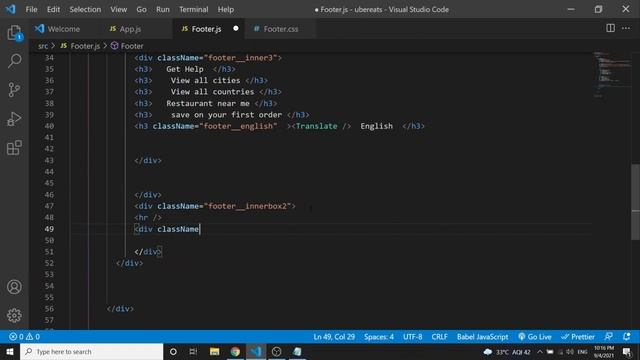Open File Explorer from the taskbar
The width and height of the screenshot is (640, 360).
[214, 351]
